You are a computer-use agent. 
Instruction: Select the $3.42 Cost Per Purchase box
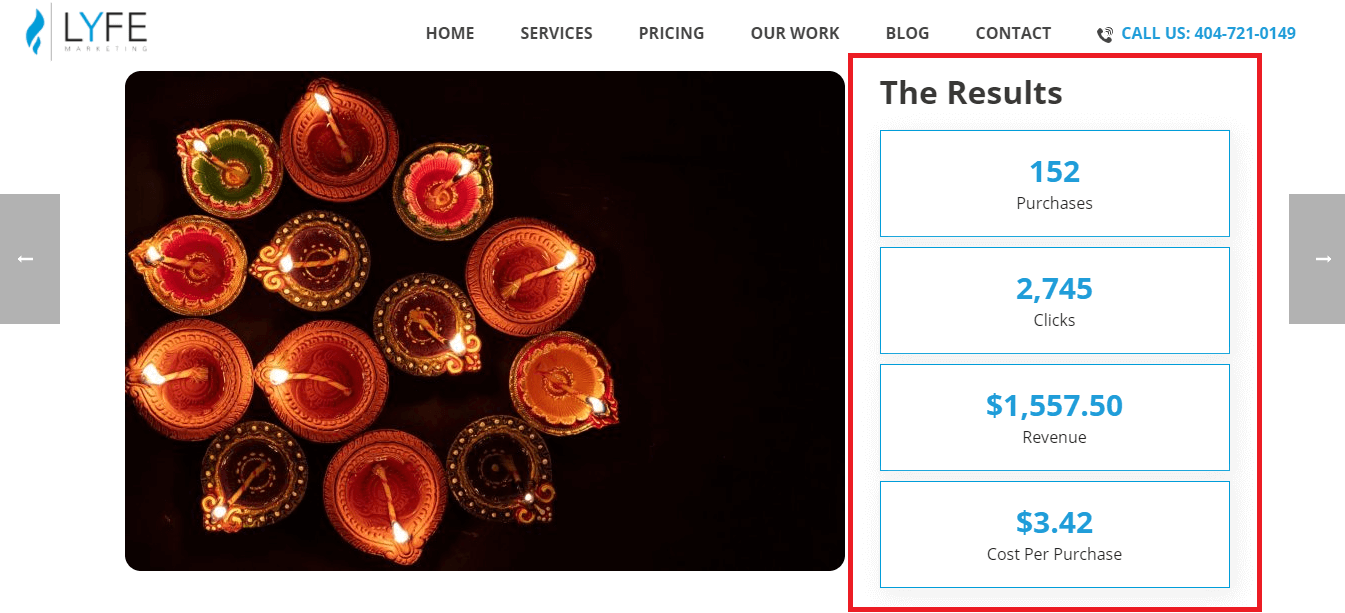1055,534
